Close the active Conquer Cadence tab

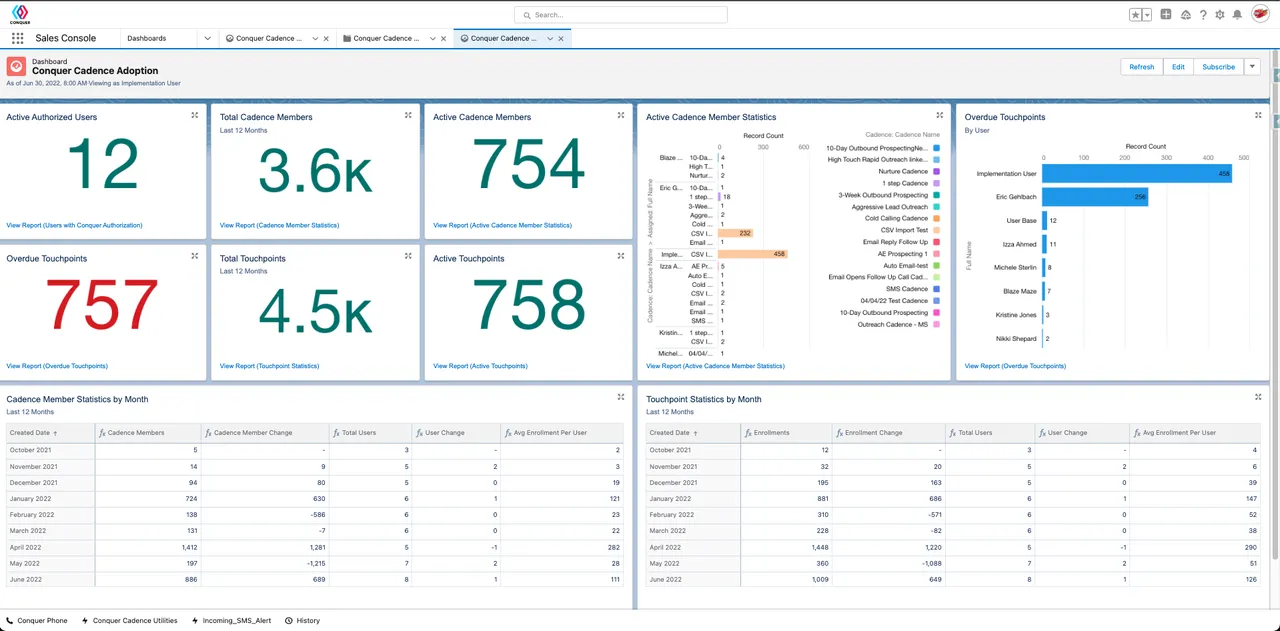[x=561, y=38]
